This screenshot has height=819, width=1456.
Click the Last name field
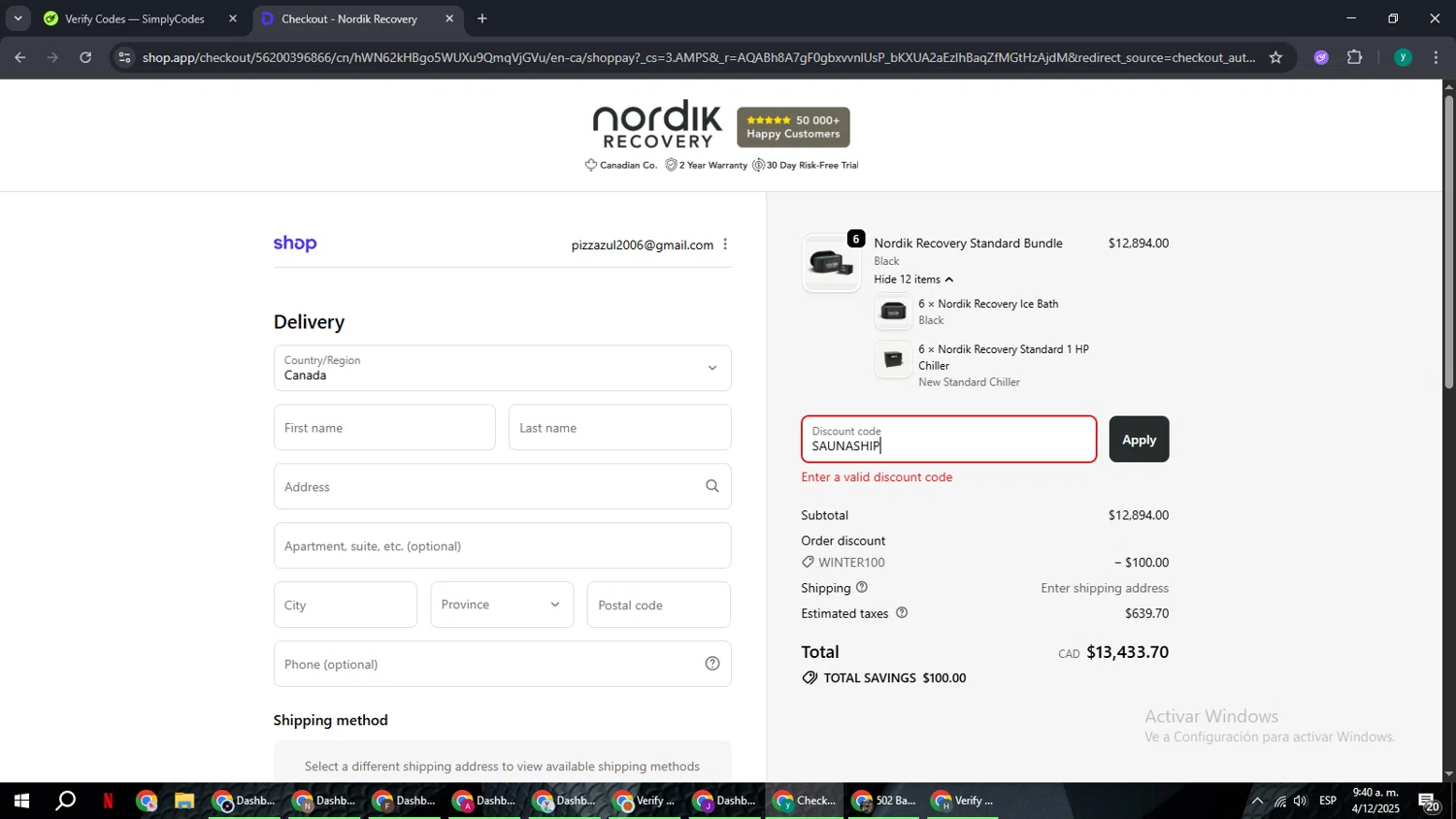click(619, 428)
